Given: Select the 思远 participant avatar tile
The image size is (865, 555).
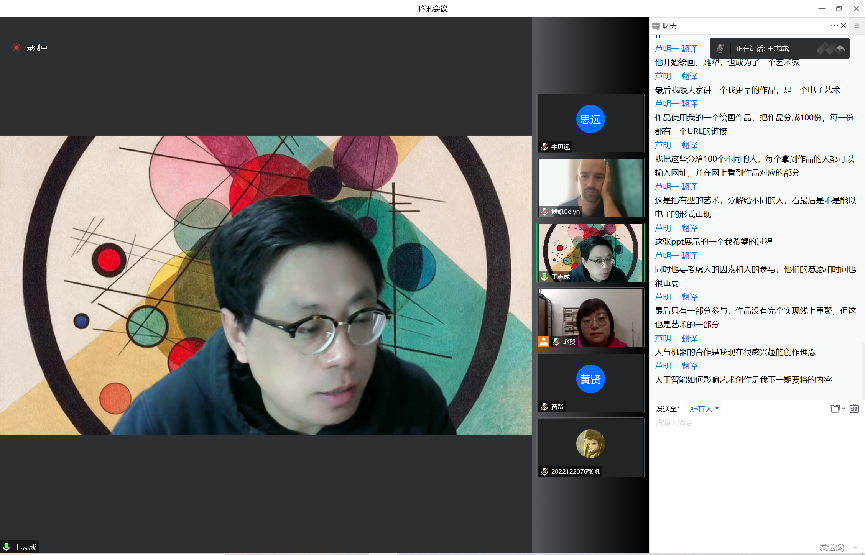Looking at the screenshot, I should coord(590,121).
